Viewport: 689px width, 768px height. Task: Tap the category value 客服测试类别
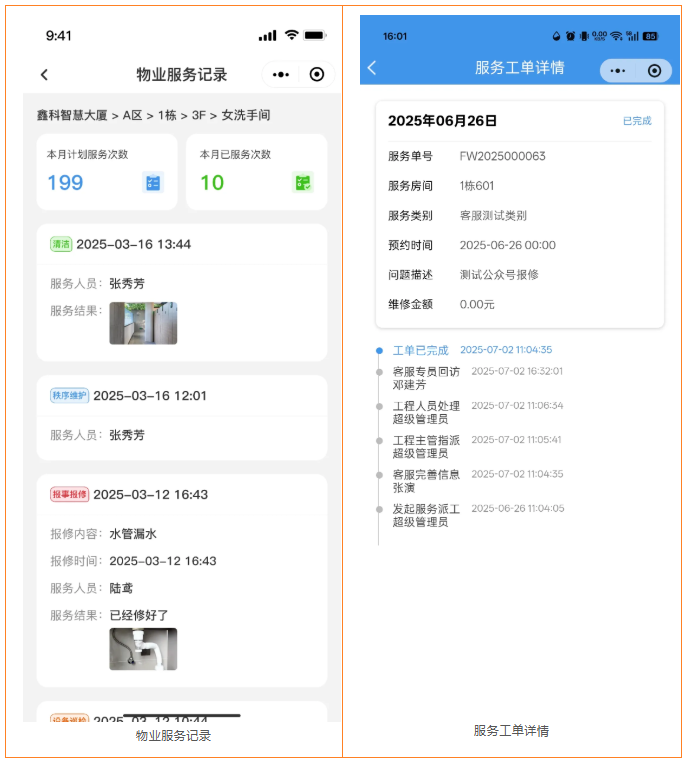point(493,216)
